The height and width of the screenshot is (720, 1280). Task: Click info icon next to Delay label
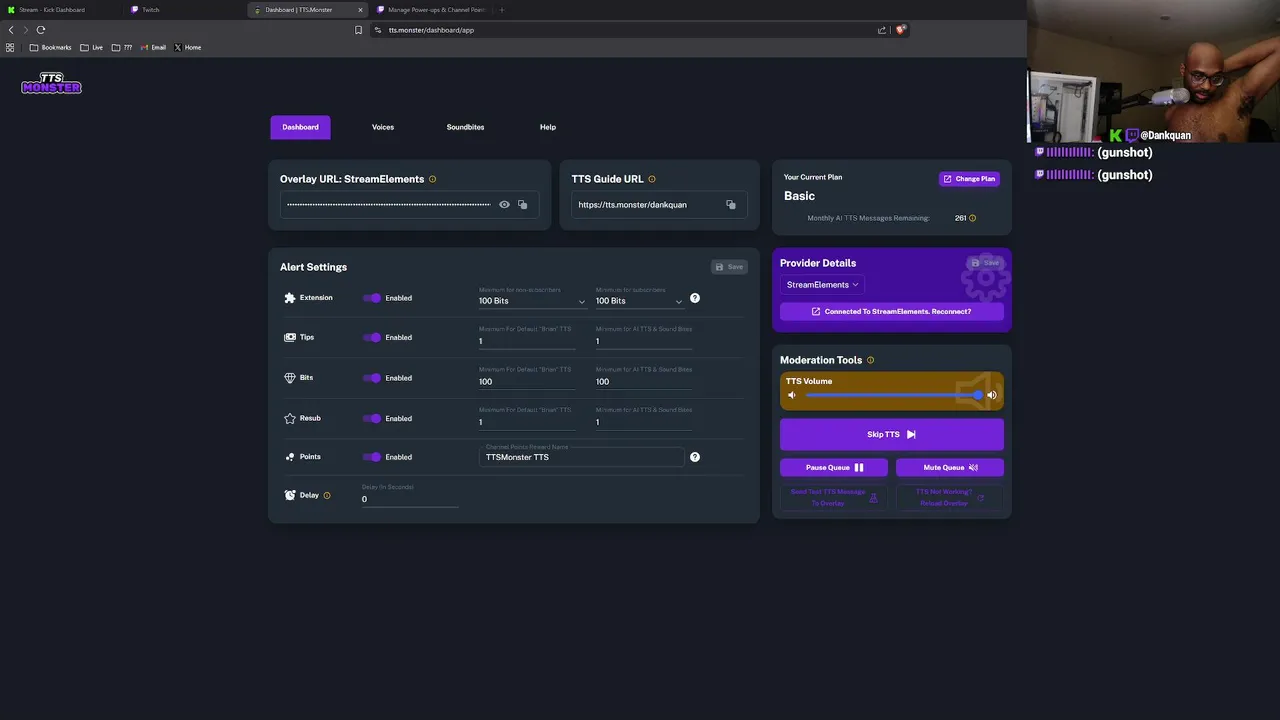coord(327,495)
